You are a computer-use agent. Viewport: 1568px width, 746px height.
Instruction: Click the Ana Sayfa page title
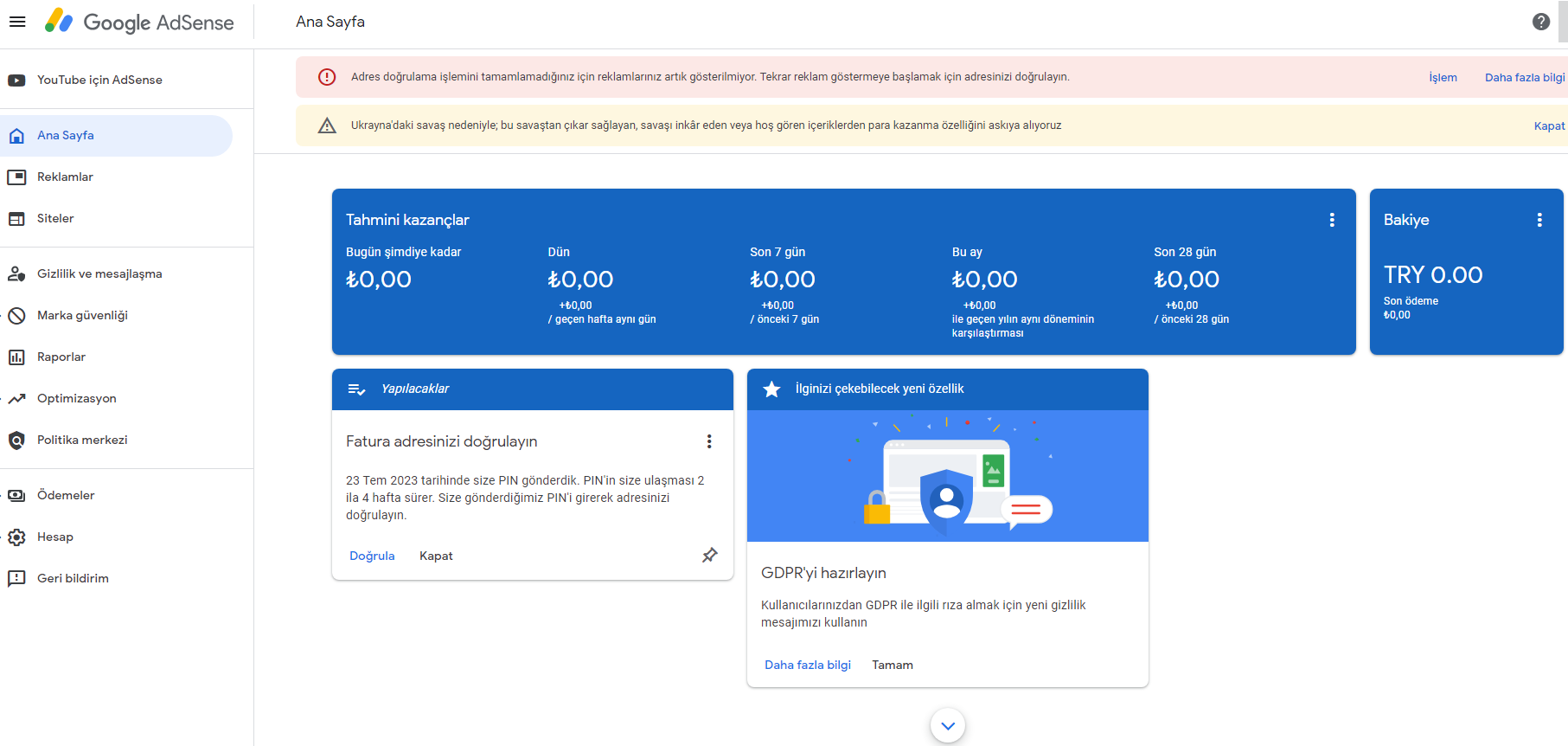(x=330, y=22)
